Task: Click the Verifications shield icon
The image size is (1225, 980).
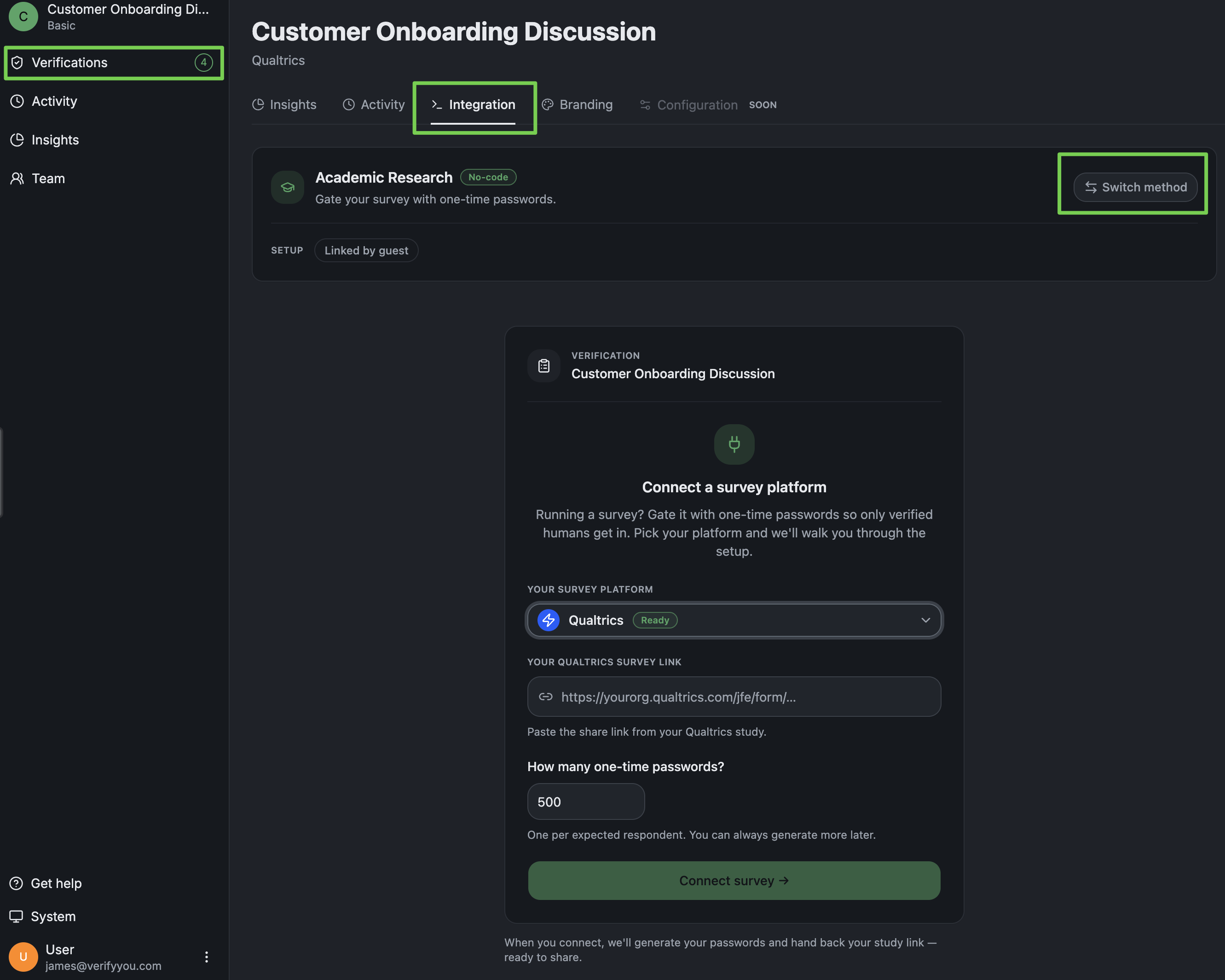Action: [x=17, y=63]
